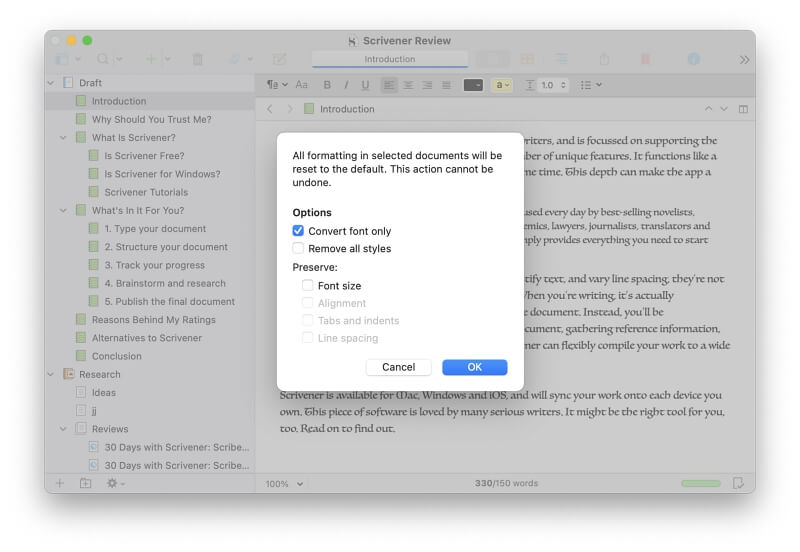Click the 330/150 words counter

click(x=506, y=483)
